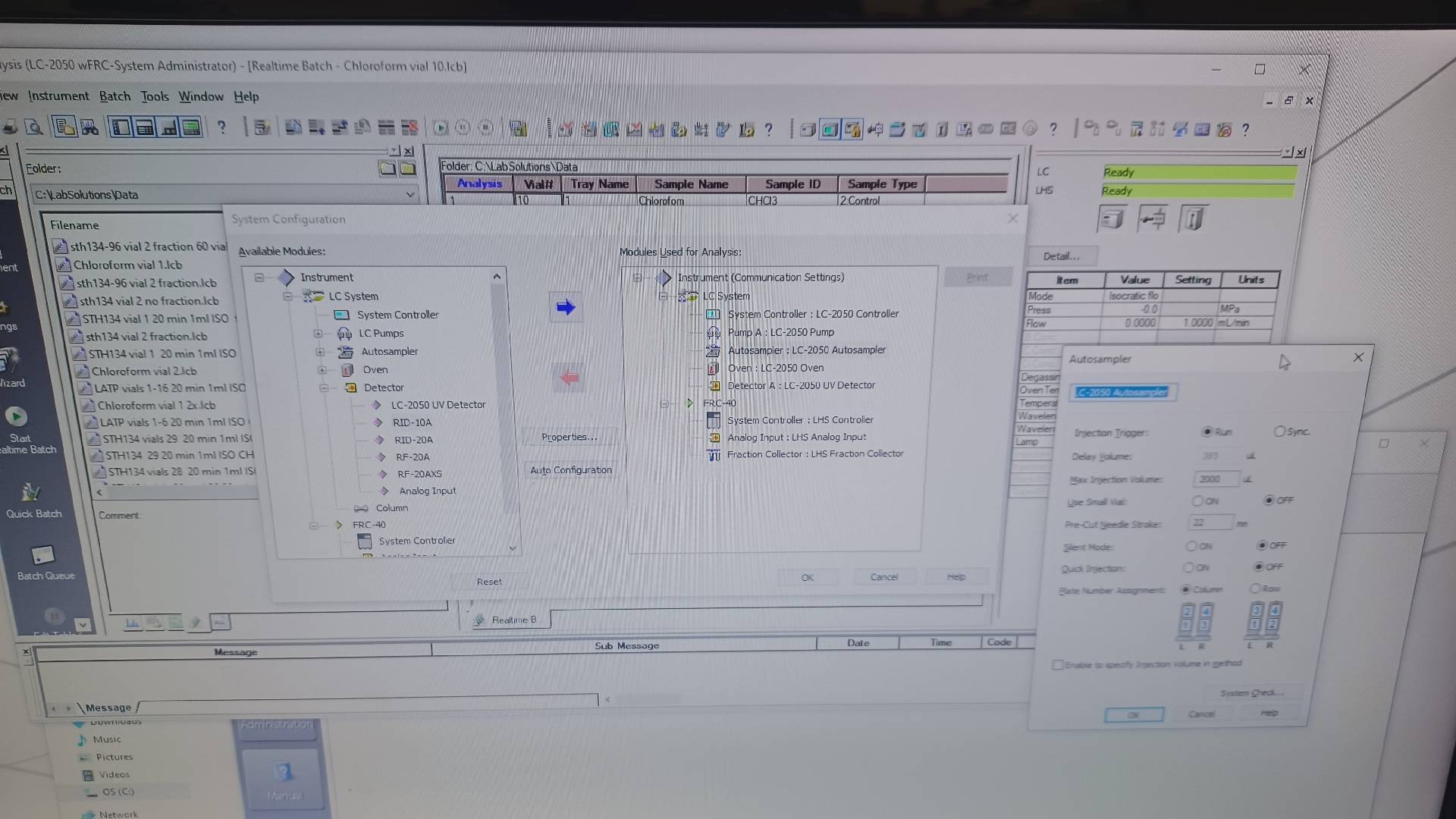Select Analog Input in Available Modules
This screenshot has width=1456, height=819.
pyautogui.click(x=428, y=491)
